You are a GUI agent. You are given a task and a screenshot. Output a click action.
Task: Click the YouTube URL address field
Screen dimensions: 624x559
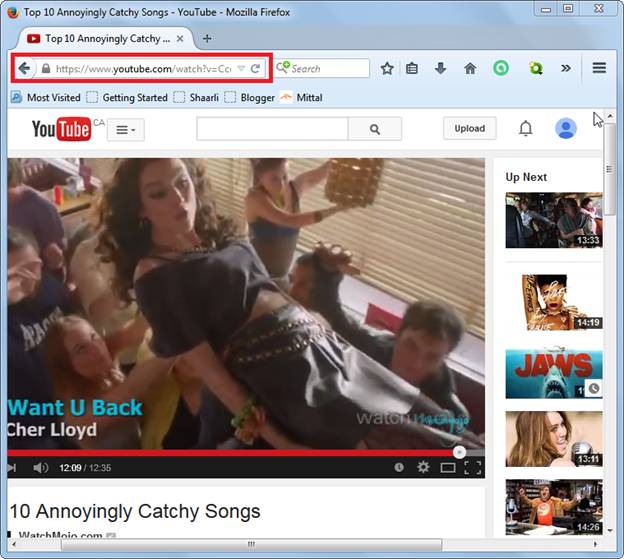tap(143, 69)
